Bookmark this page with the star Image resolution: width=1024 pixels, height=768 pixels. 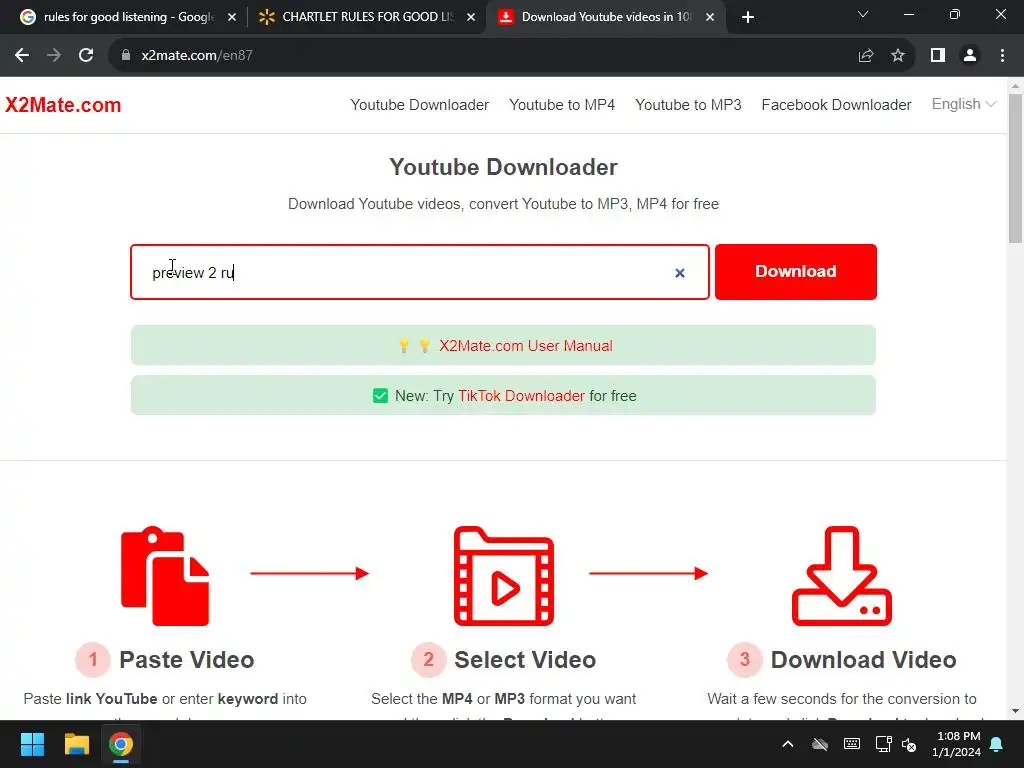pyautogui.click(x=898, y=56)
